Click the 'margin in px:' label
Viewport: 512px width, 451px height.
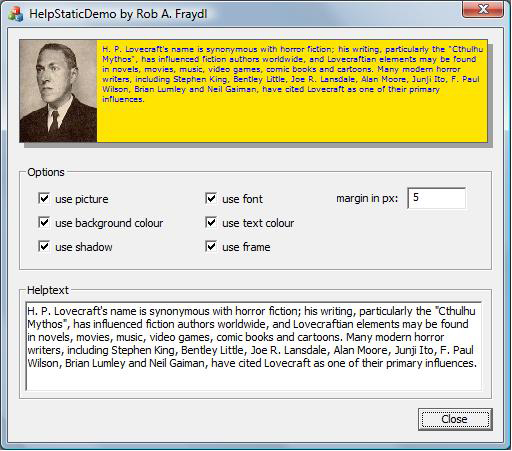pyautogui.click(x=367, y=198)
